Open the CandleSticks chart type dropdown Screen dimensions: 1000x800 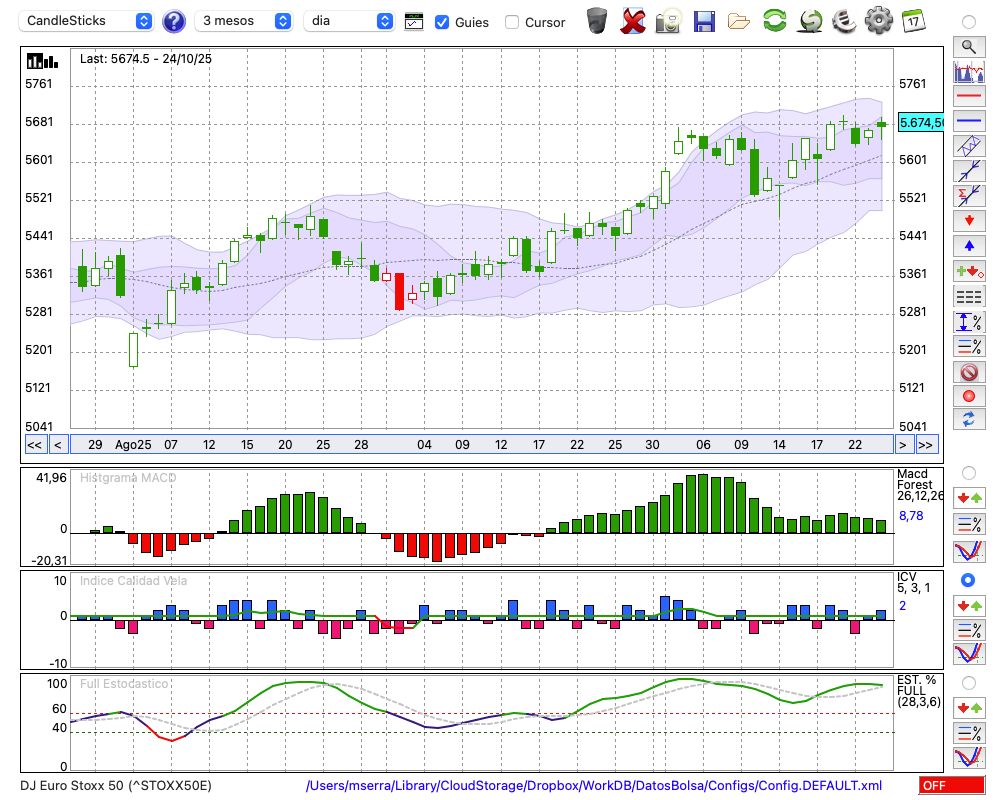click(x=88, y=21)
